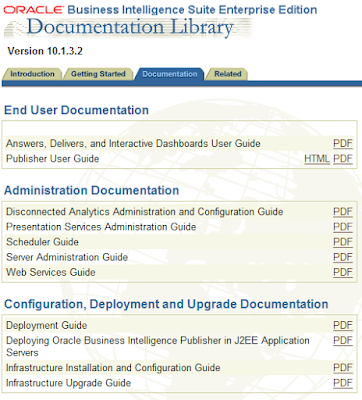Click 'Business Intelligence Suite Enterprise Edition' header text

coord(192,10)
